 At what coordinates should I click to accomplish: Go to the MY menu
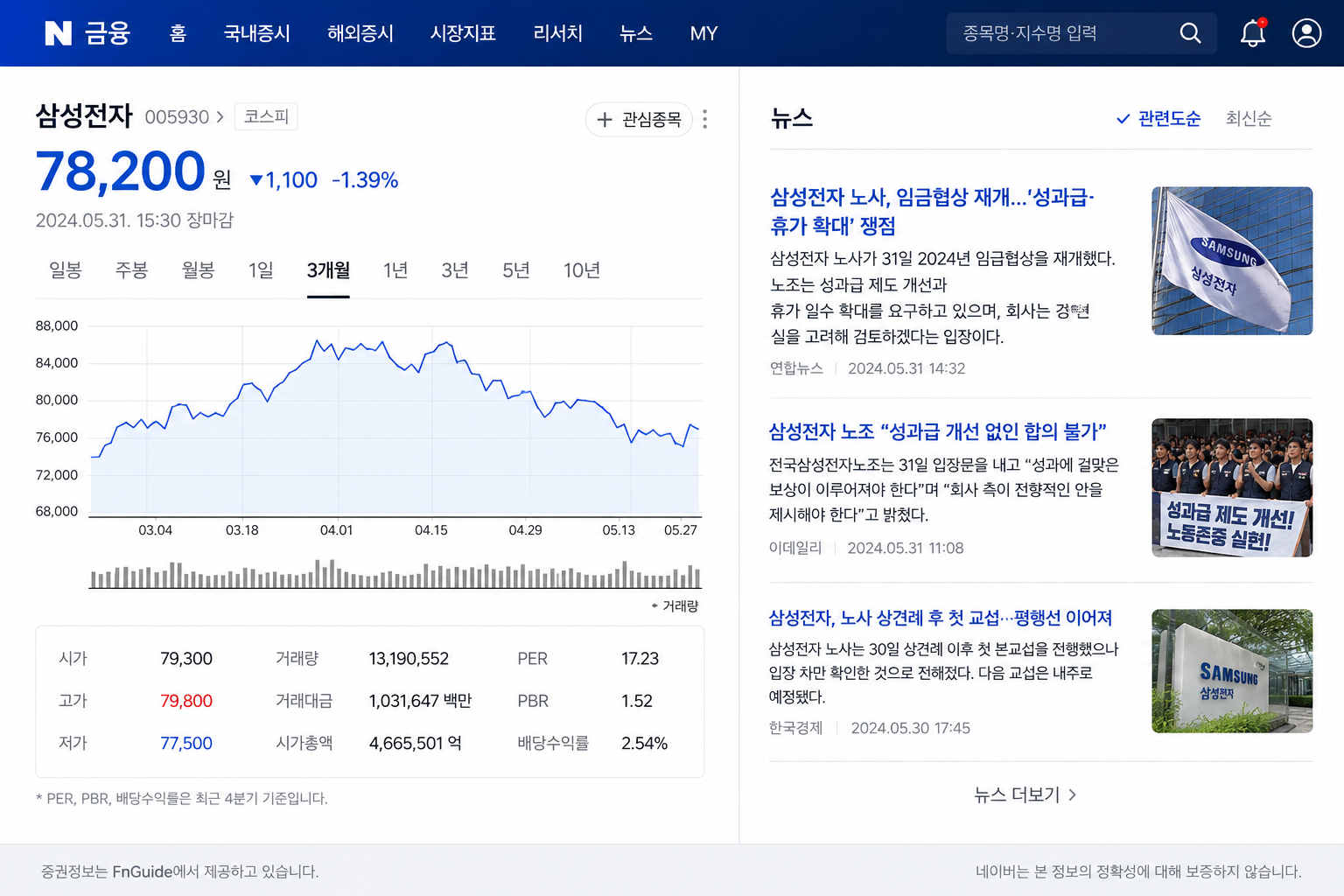pos(703,33)
